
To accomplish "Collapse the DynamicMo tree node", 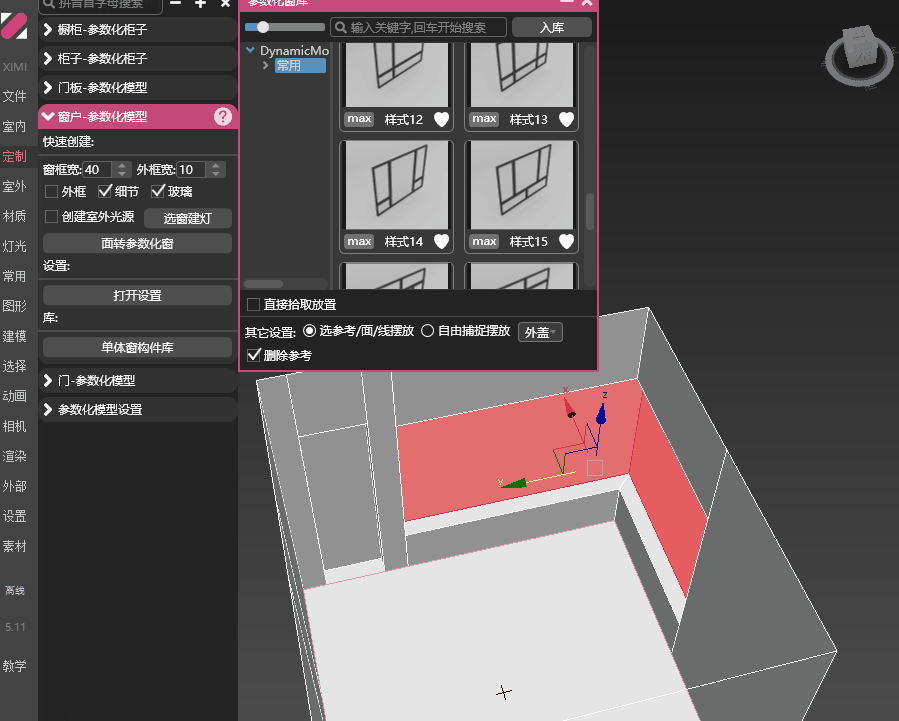I will 250,50.
